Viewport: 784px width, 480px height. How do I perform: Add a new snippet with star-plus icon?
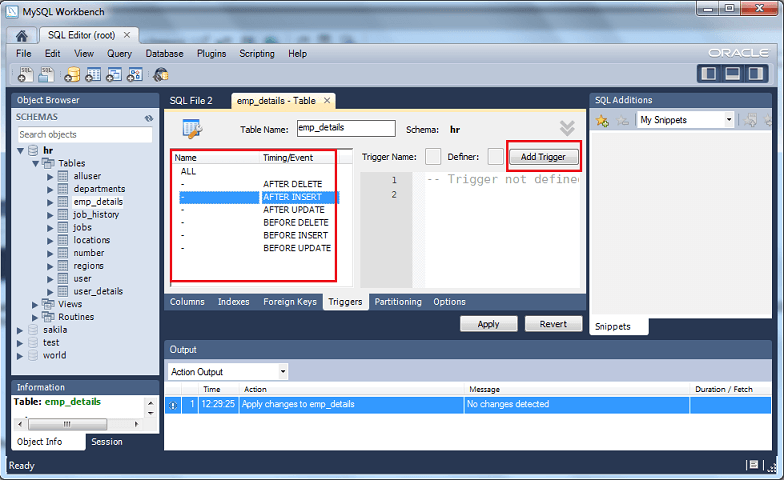pyautogui.click(x=602, y=120)
